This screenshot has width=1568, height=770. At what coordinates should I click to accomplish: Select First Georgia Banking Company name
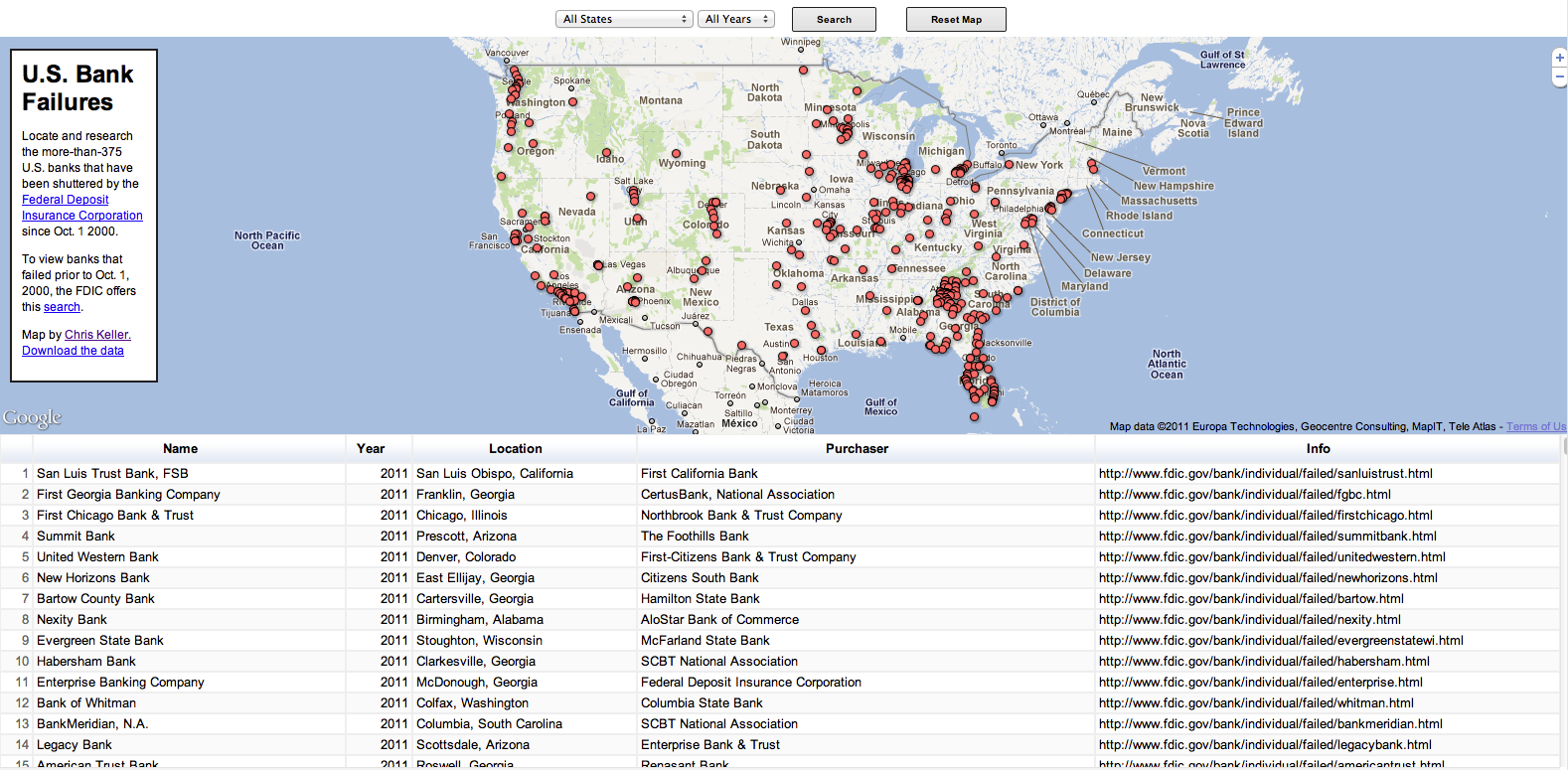pos(128,495)
